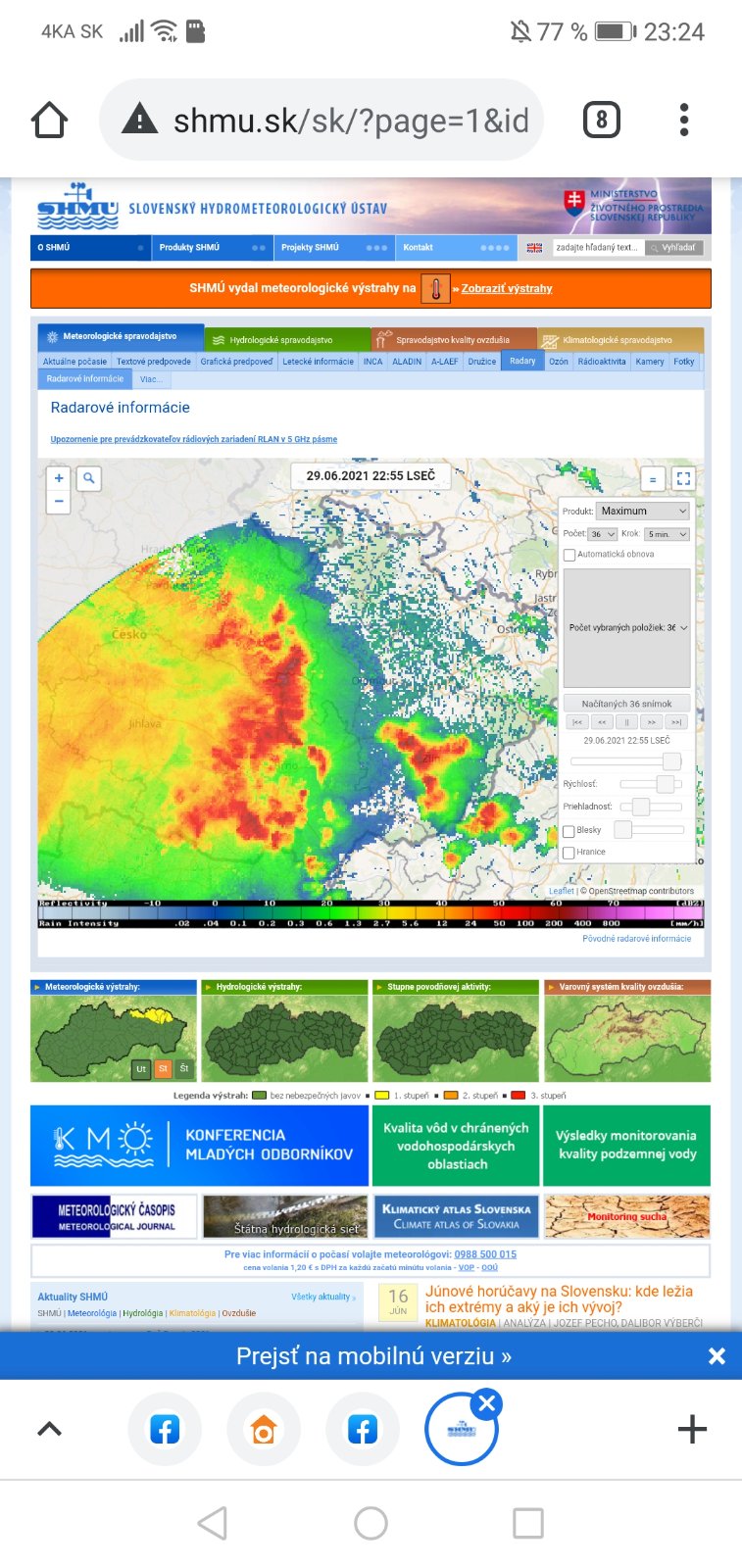
Task: Jump to the last radar frame
Action: click(x=676, y=722)
